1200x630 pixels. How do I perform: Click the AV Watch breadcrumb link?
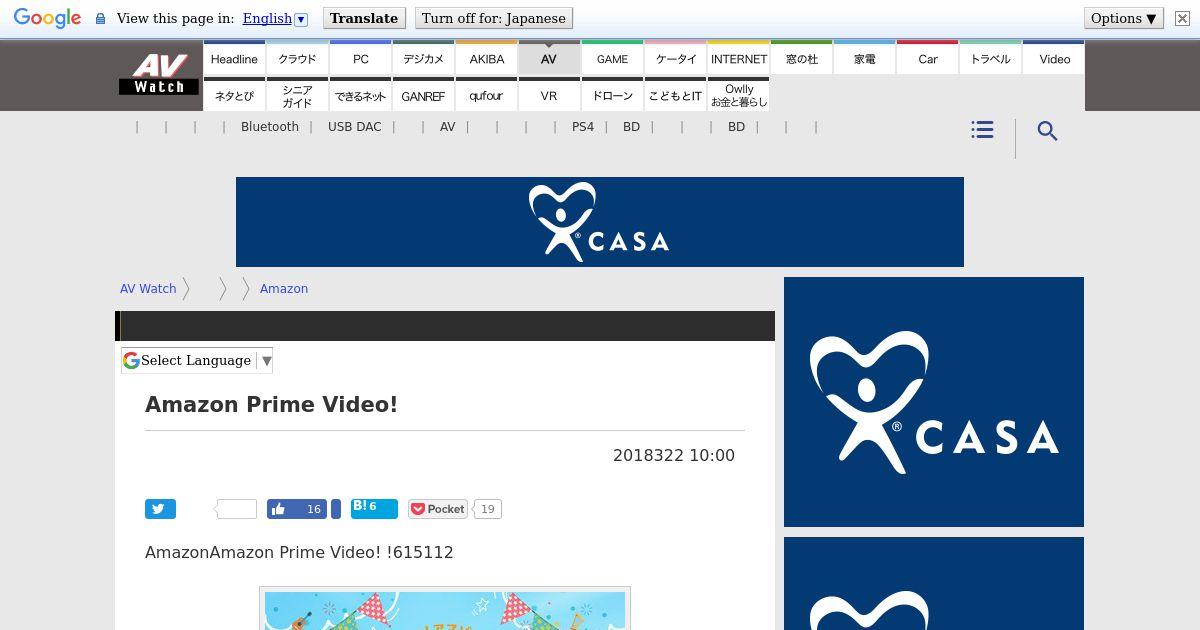[148, 288]
